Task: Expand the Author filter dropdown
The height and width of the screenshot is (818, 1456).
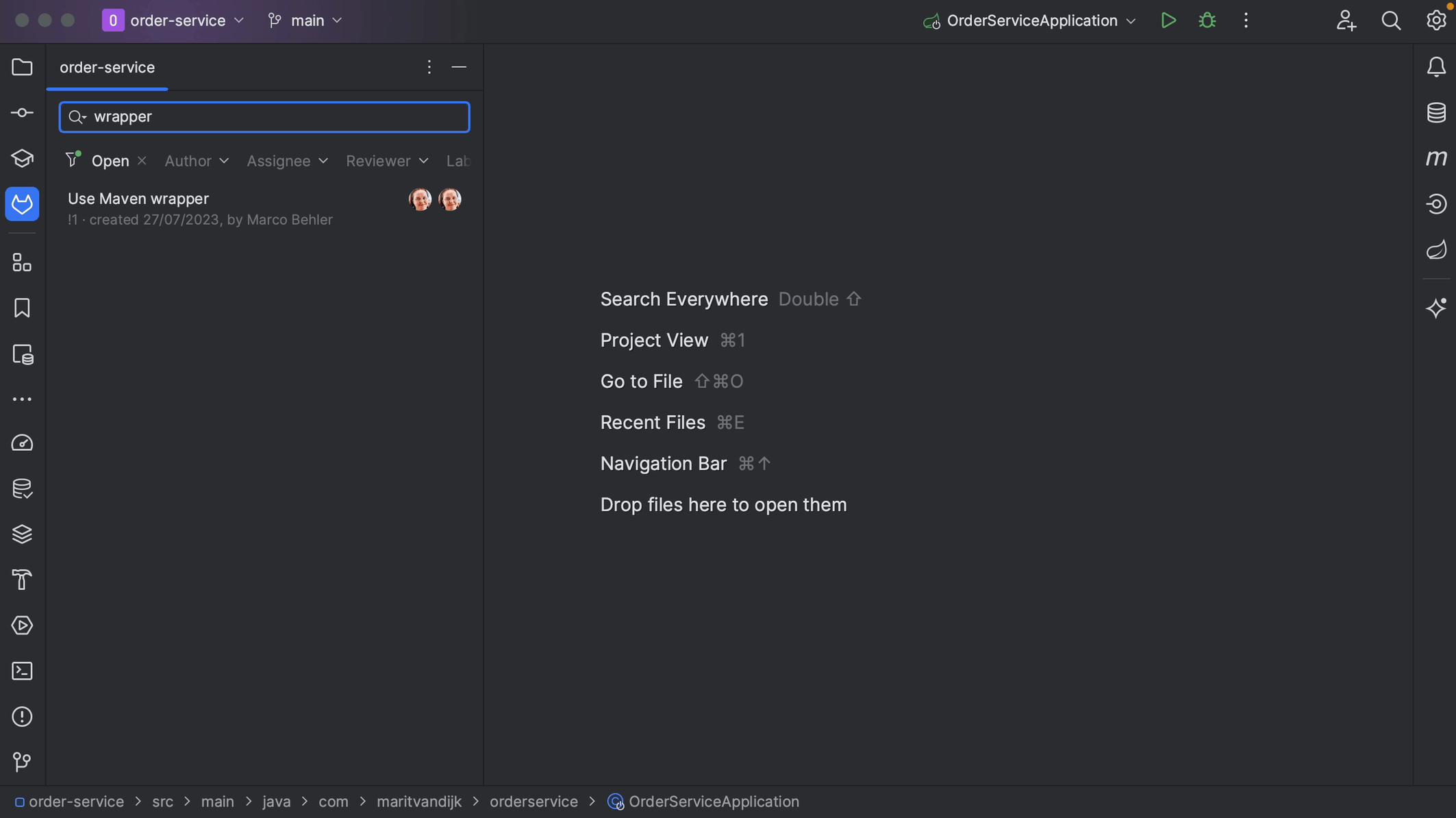Action: click(x=197, y=161)
